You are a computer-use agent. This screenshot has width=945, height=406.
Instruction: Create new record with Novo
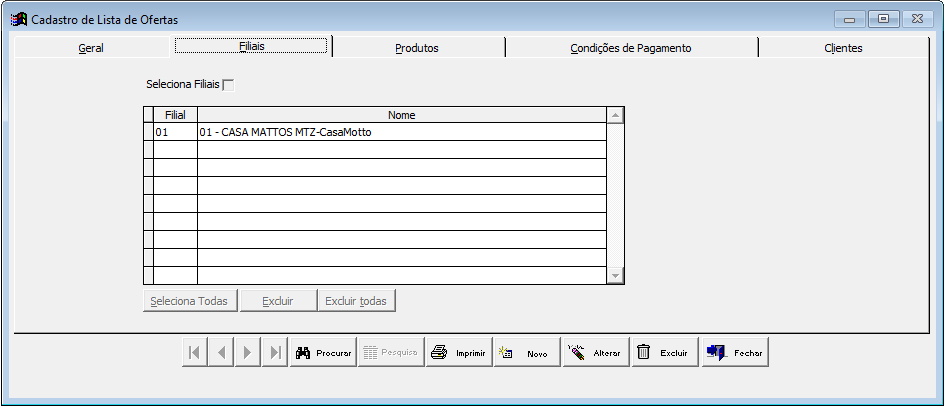pos(526,352)
